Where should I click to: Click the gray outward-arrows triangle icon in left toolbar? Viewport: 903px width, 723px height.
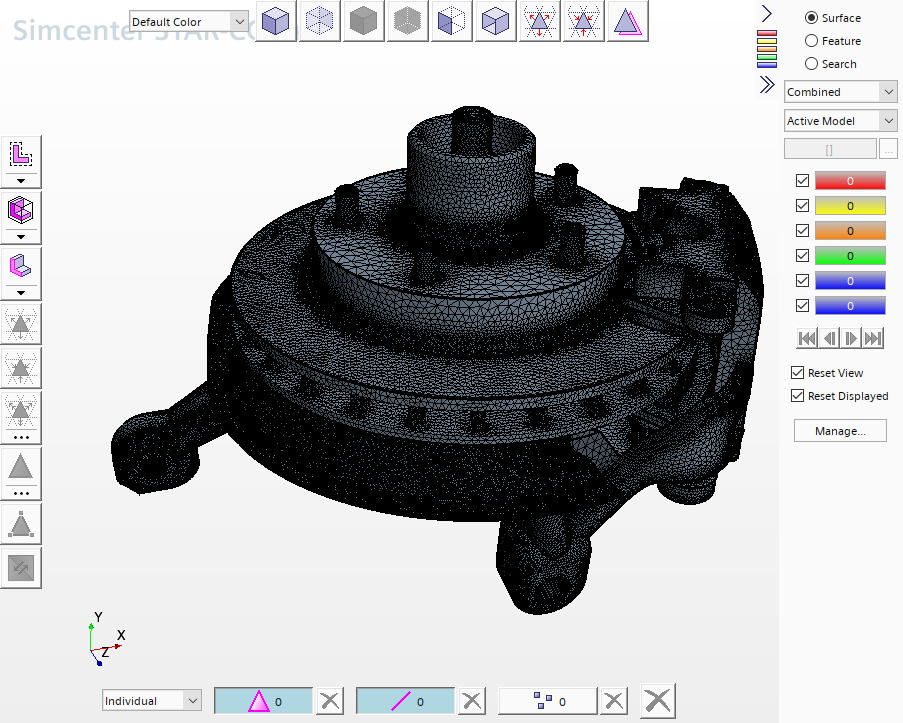point(21,325)
